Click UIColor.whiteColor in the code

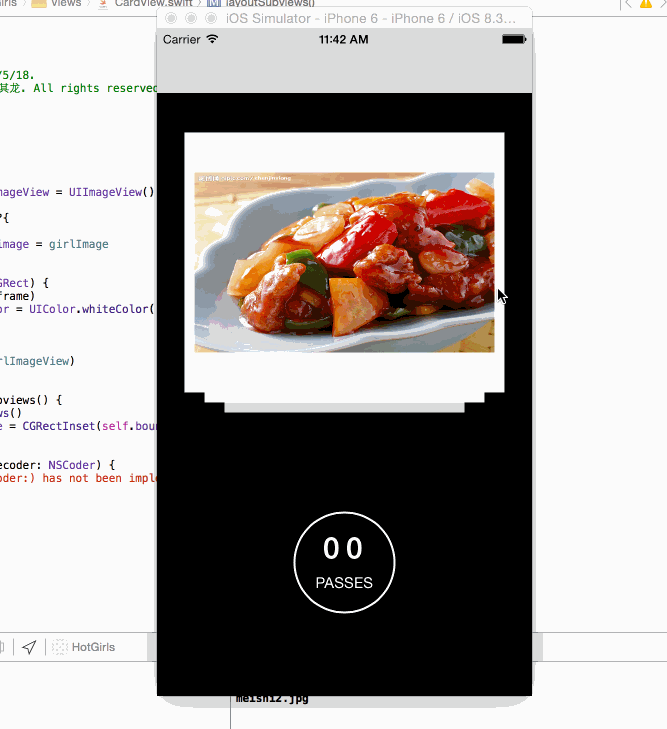coord(90,309)
